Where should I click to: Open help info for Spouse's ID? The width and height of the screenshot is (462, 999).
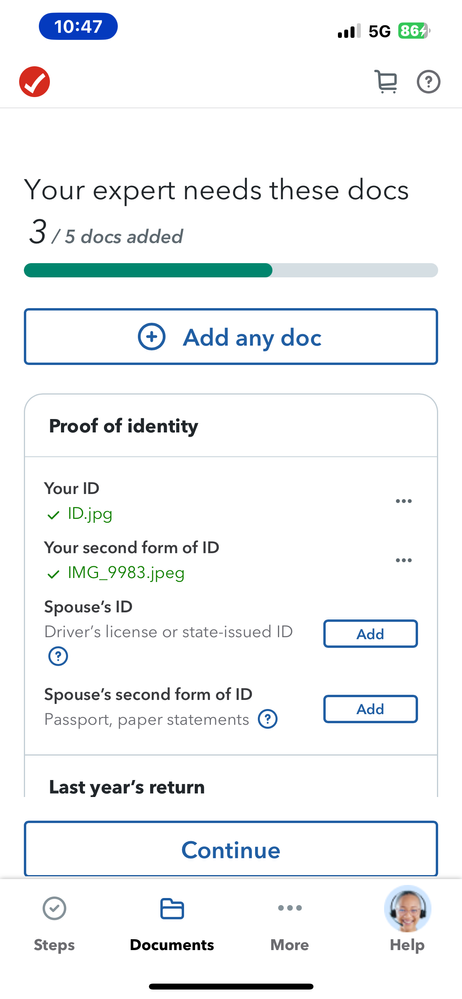pyautogui.click(x=58, y=656)
